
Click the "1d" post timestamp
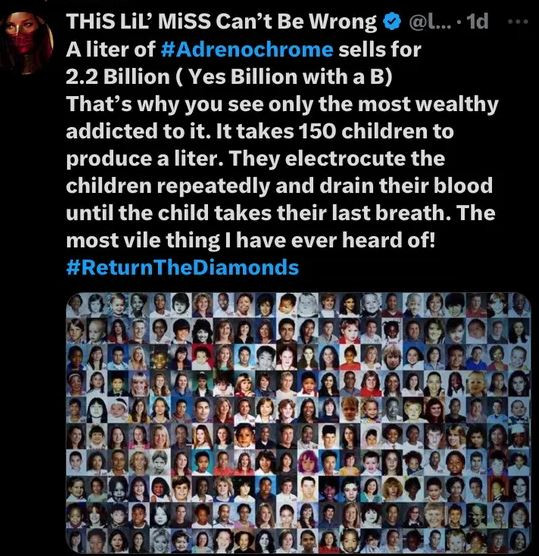click(x=478, y=22)
